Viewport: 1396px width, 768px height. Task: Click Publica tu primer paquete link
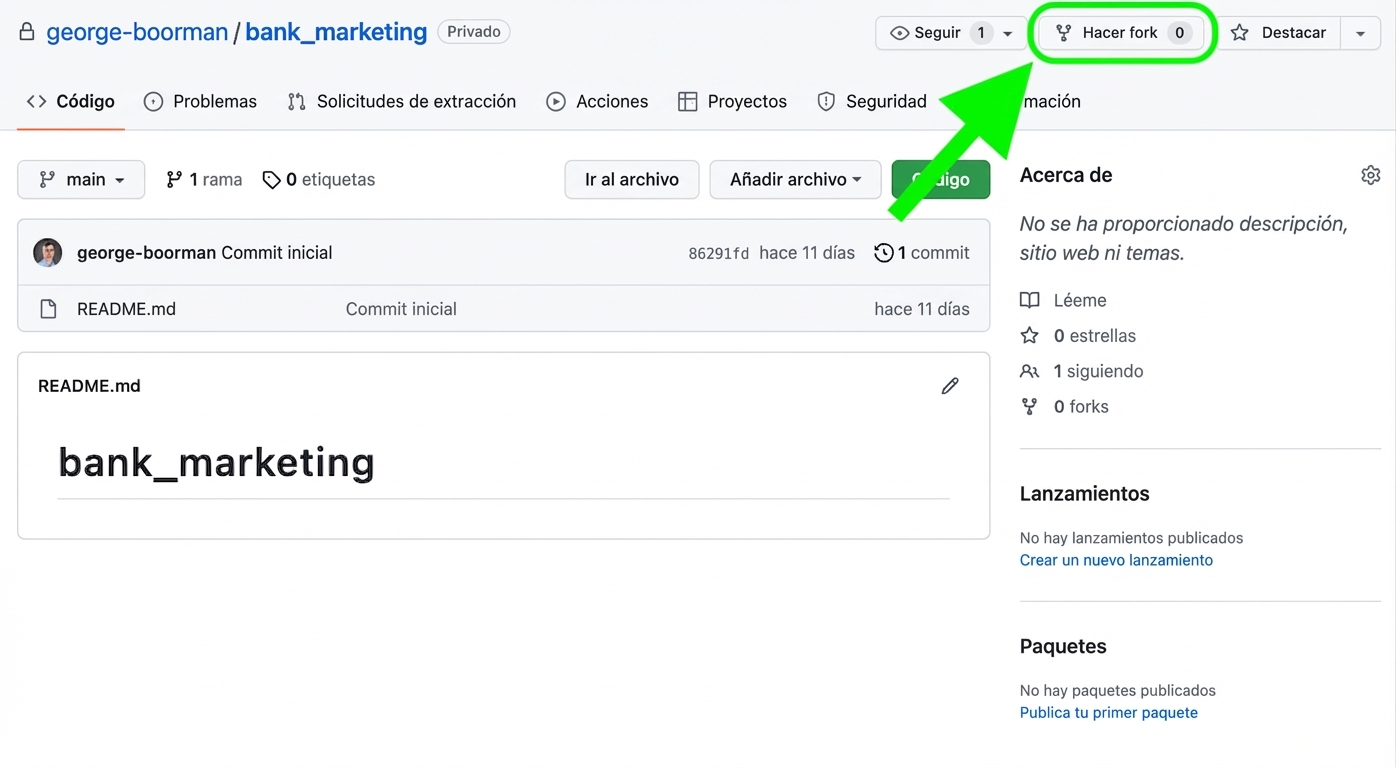point(1108,713)
